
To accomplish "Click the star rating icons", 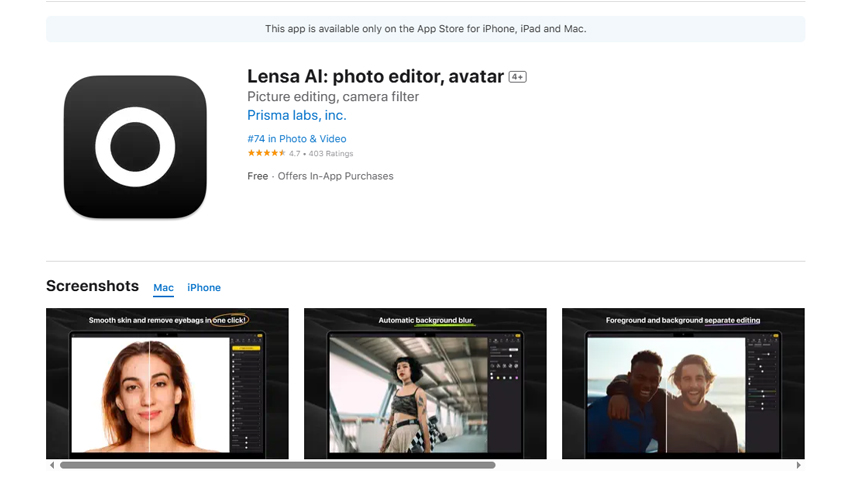I will pyautogui.click(x=266, y=153).
